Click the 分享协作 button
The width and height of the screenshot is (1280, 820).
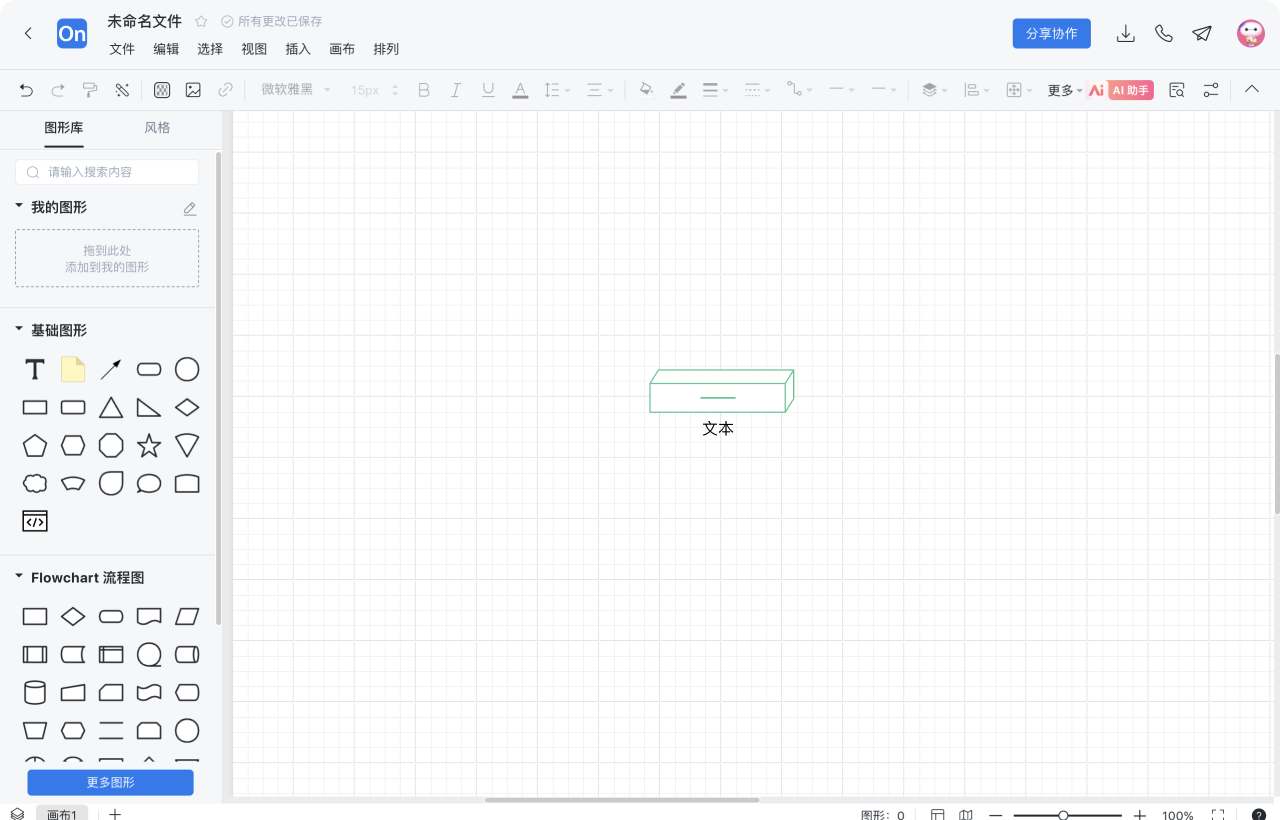pyautogui.click(x=1051, y=33)
